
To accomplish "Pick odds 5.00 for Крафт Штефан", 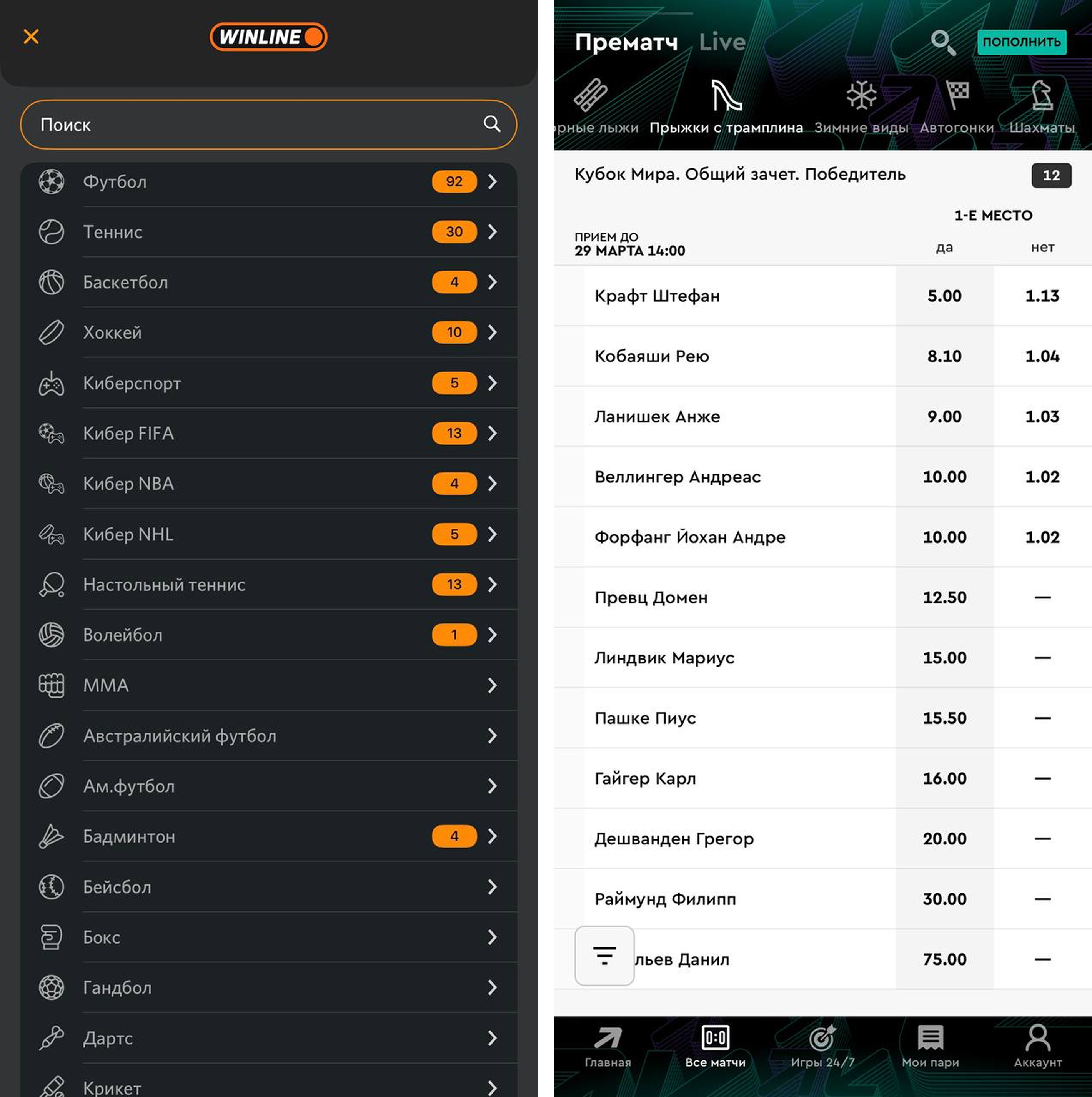I will (944, 296).
